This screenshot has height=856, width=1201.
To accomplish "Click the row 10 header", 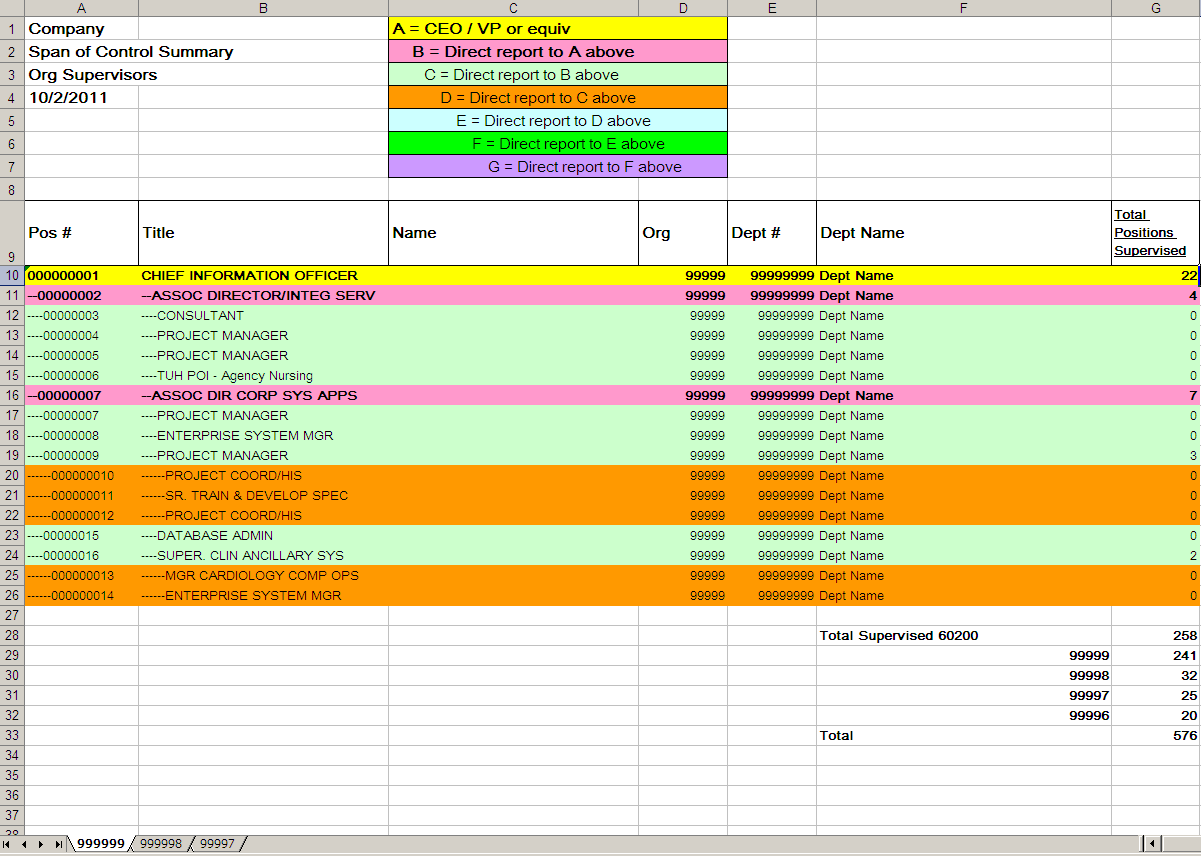I will [13, 275].
